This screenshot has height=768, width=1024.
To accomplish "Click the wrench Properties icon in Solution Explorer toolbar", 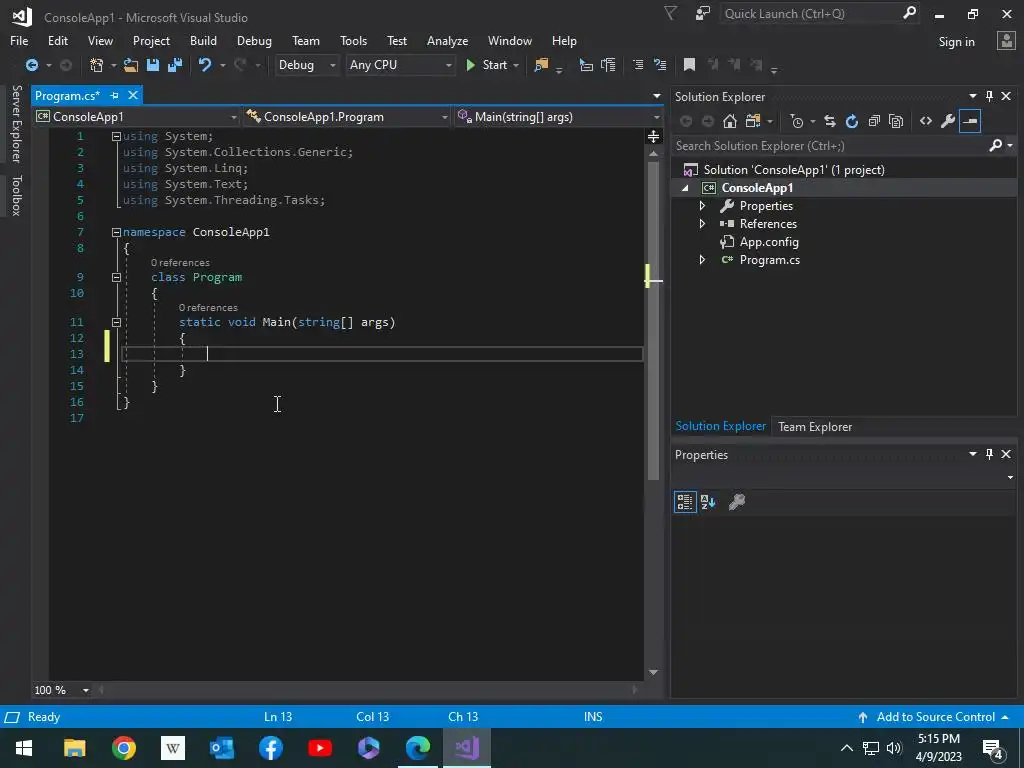I will pos(948,121).
